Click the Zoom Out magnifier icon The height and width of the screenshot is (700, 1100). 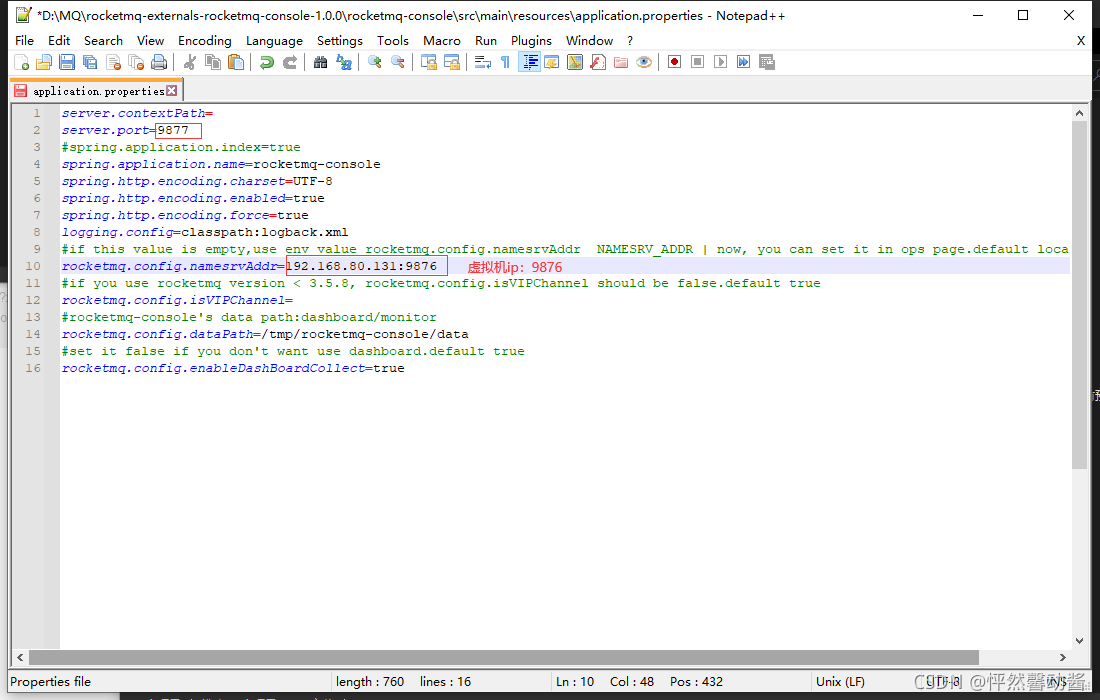398,62
